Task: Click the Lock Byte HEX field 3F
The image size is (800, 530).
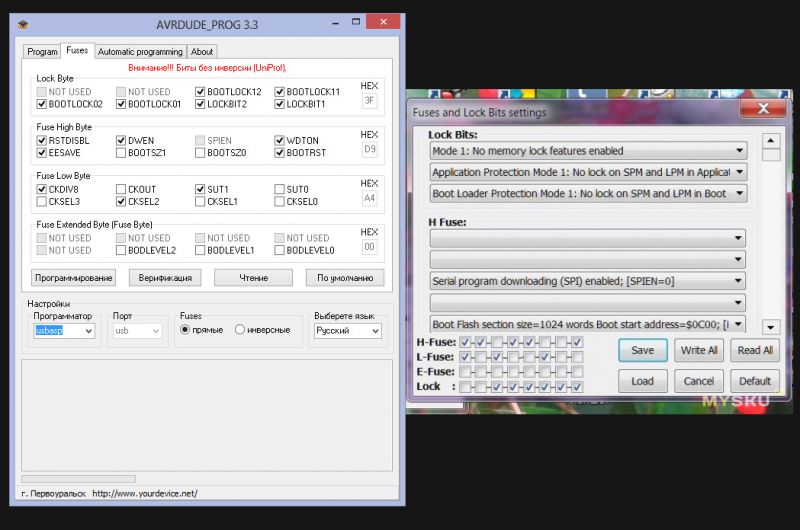Action: point(369,100)
